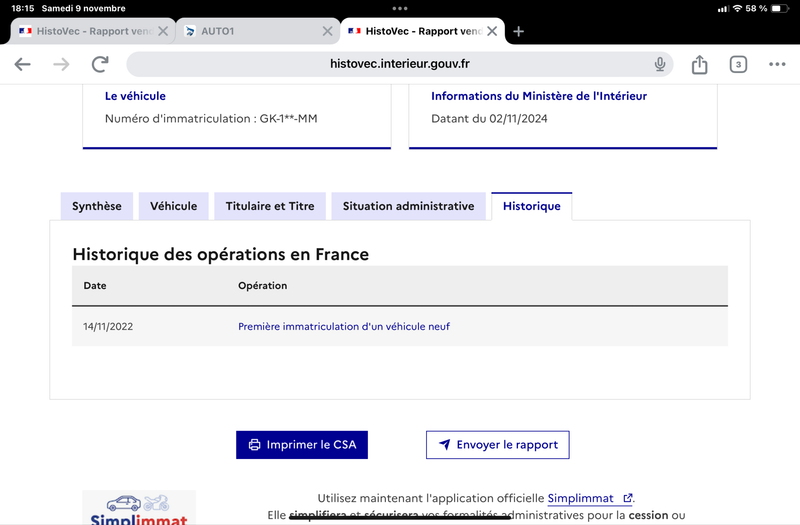Viewport: 800px width, 525px height.
Task: Open the browser three-dot menu
Action: tap(777, 64)
